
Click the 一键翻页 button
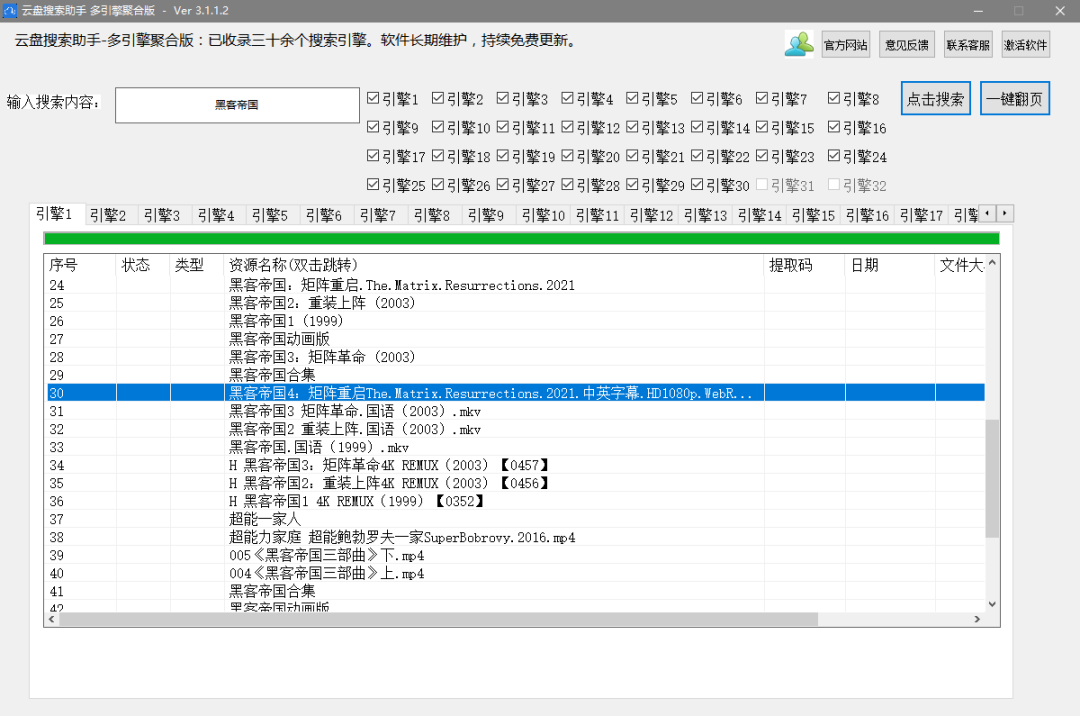[x=1015, y=98]
